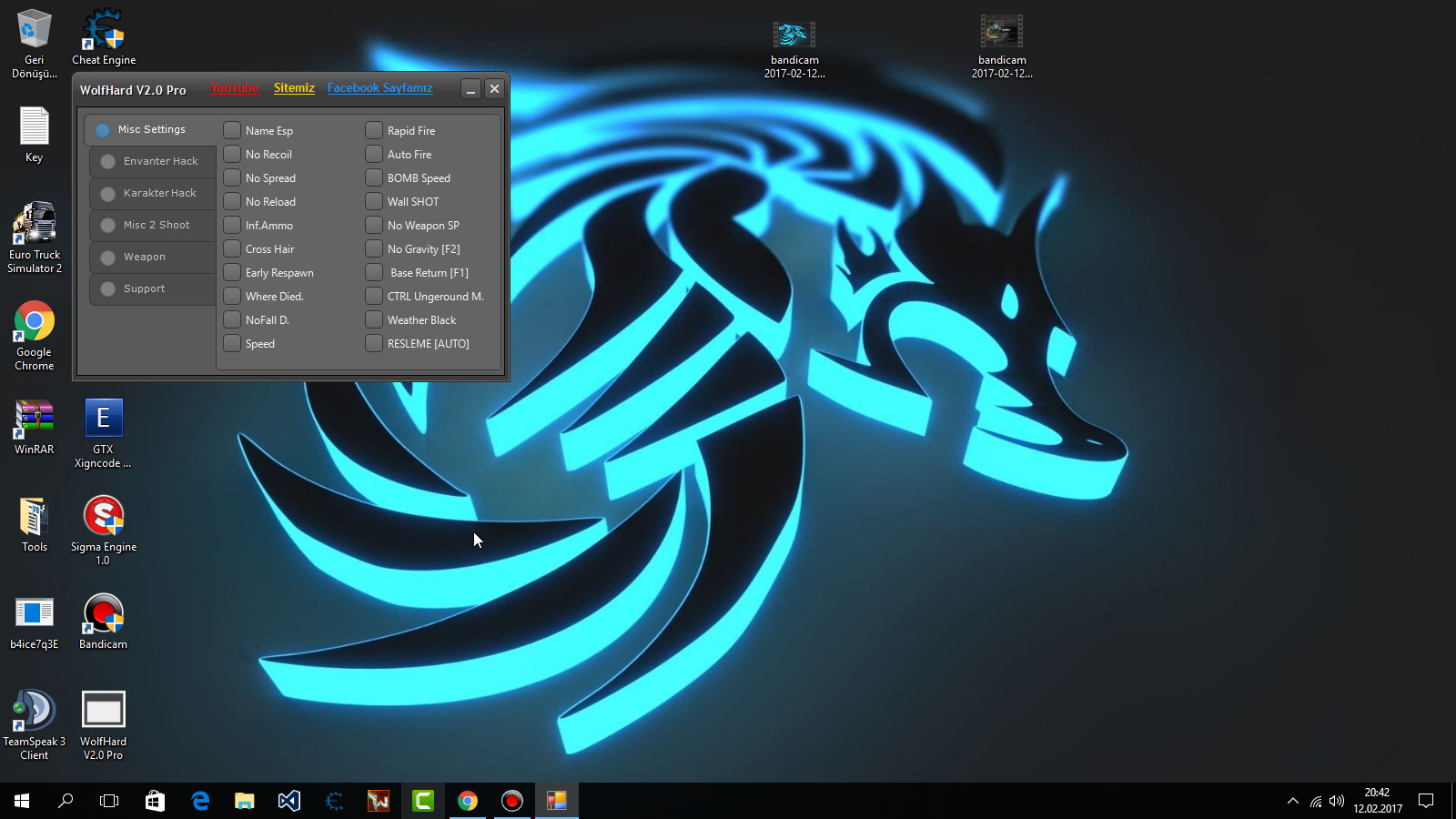Tick the BOMB Speed checkbox
The image size is (1456, 819).
pyautogui.click(x=374, y=177)
